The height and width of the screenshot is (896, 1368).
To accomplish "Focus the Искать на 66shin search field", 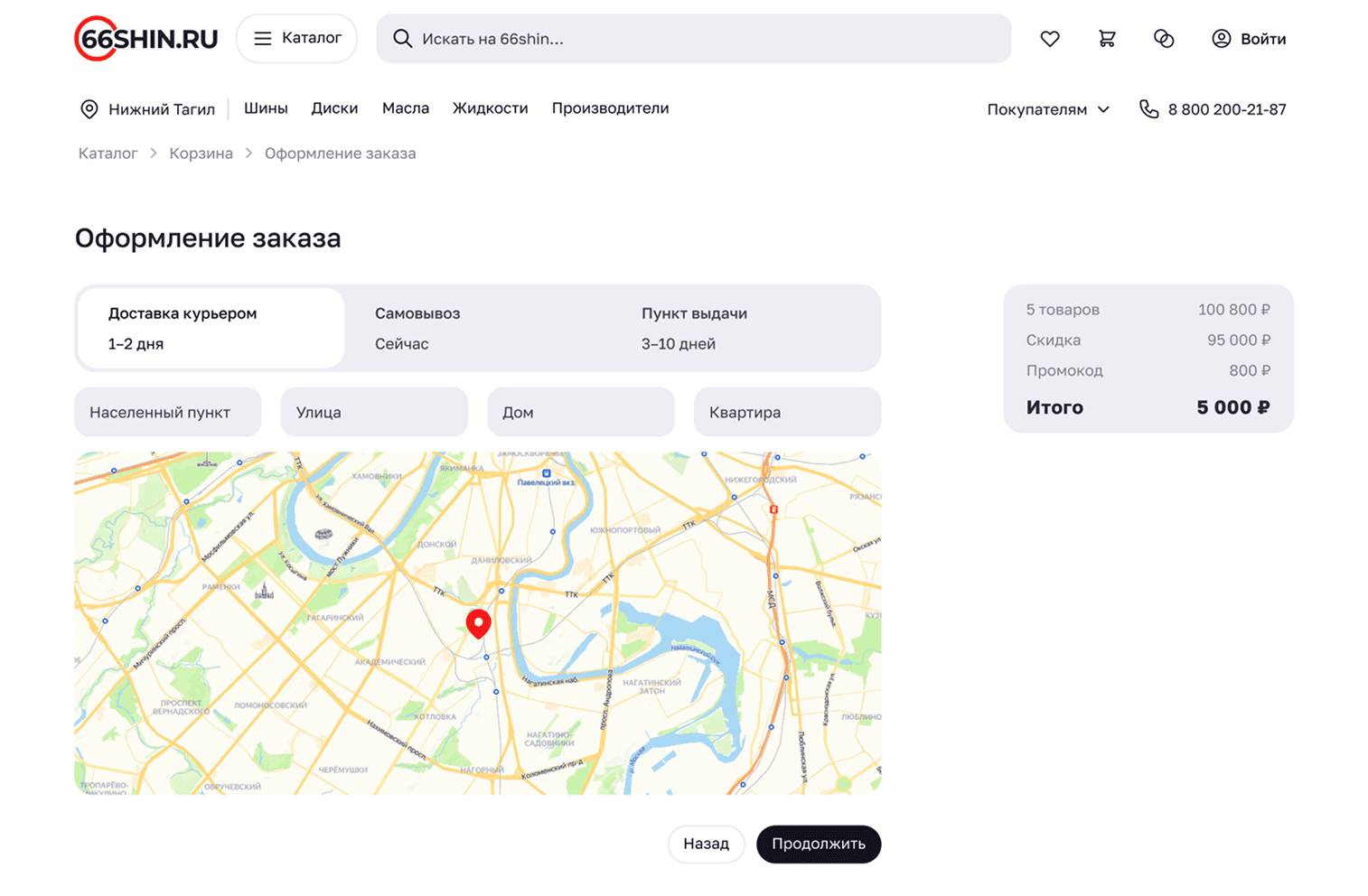I will (694, 39).
